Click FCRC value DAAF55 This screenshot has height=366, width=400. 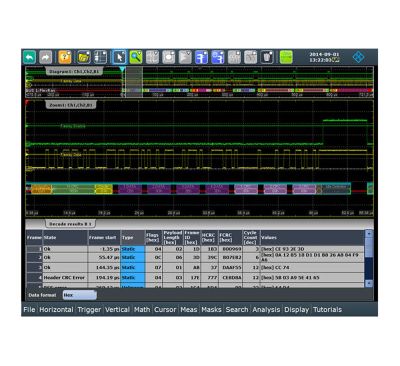coord(230,268)
